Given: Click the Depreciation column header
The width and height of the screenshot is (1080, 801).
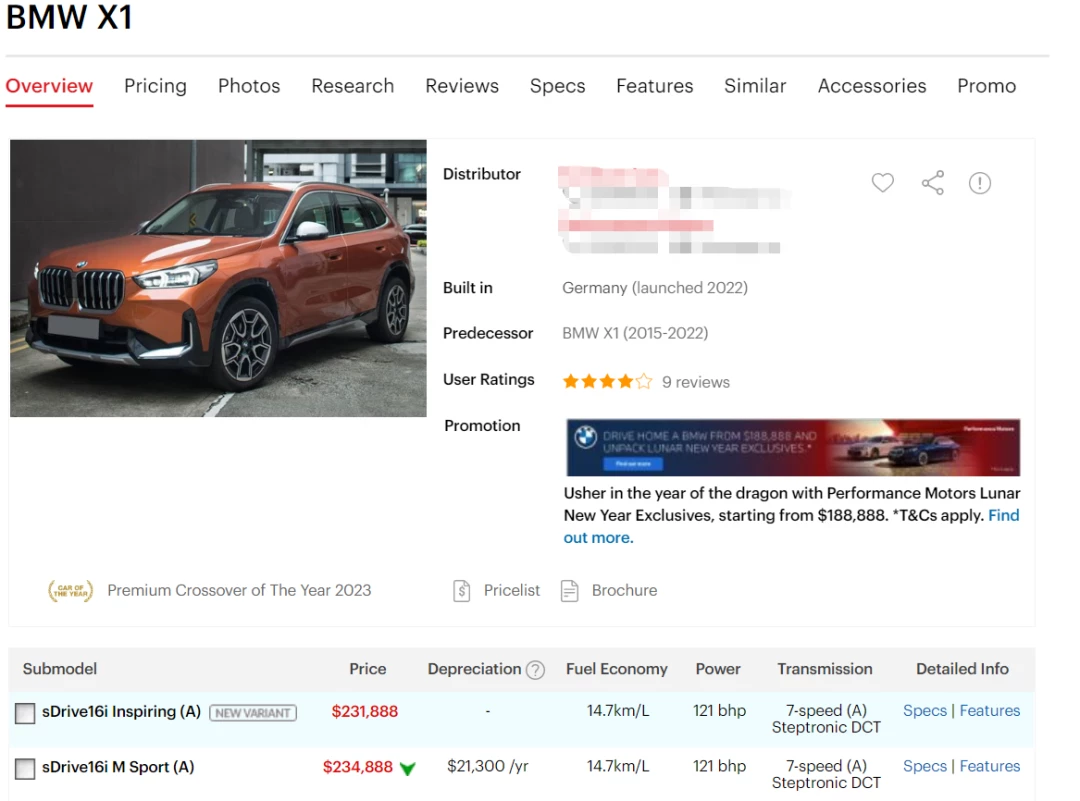Looking at the screenshot, I should pos(474,669).
